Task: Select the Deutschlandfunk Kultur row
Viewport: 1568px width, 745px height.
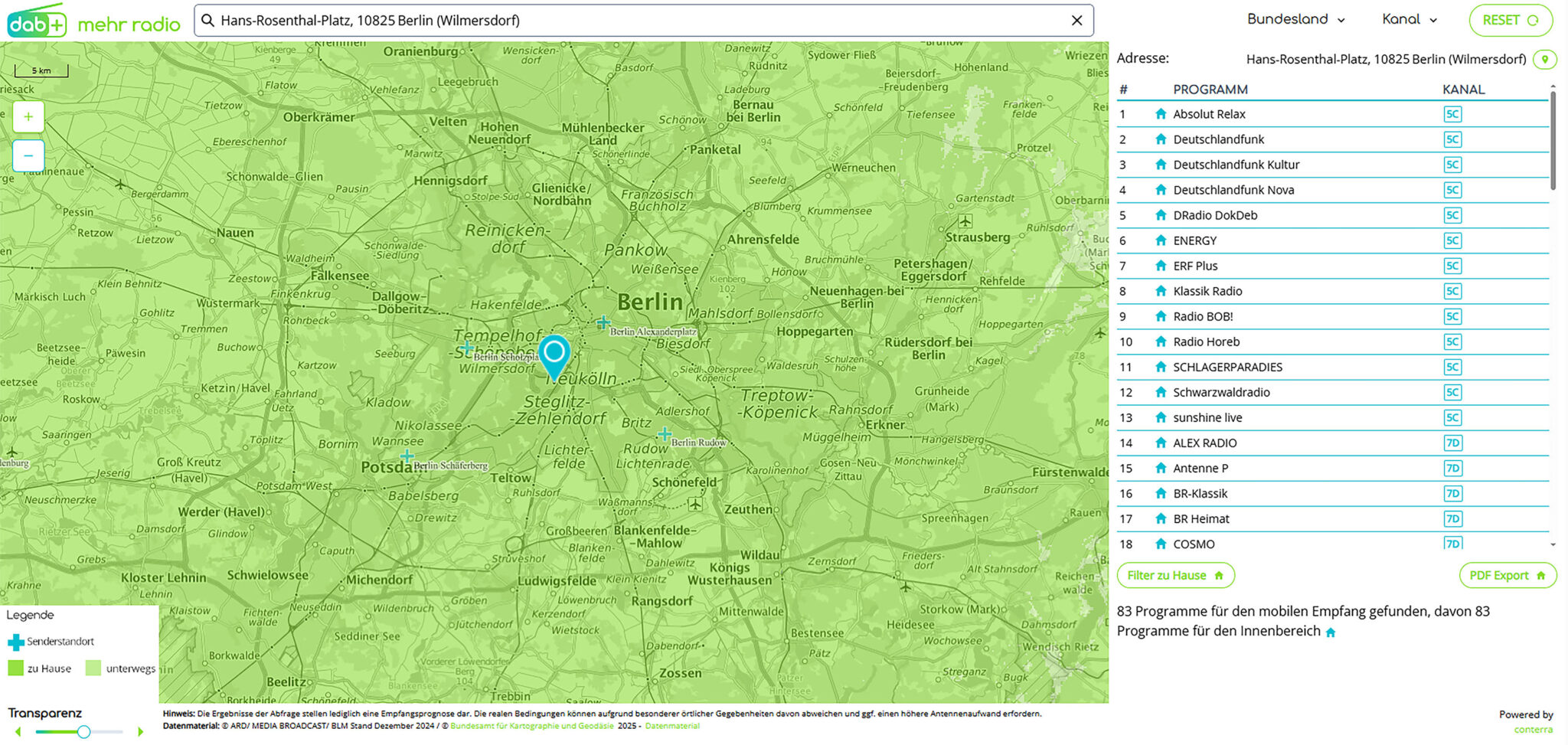Action: (x=1332, y=165)
